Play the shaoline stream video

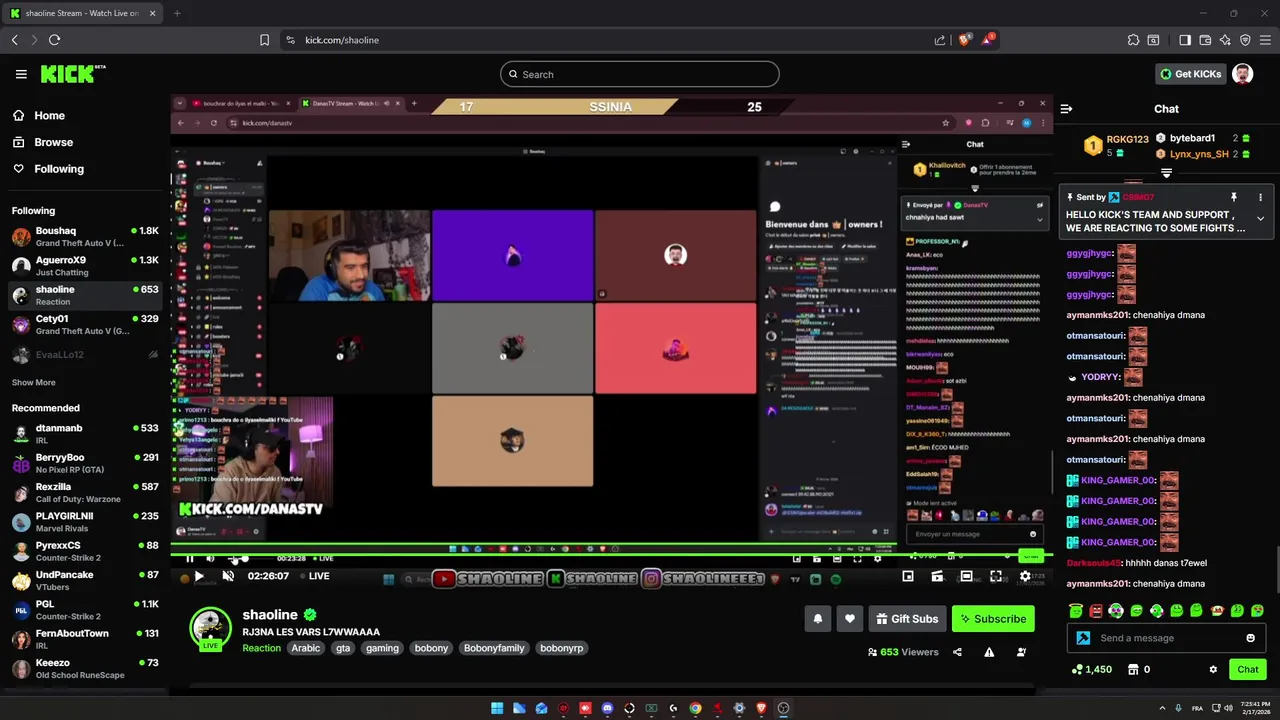click(198, 576)
